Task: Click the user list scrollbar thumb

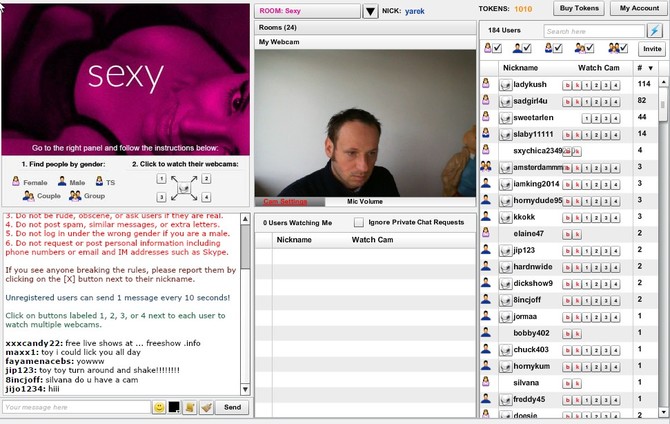Action: (x=663, y=103)
